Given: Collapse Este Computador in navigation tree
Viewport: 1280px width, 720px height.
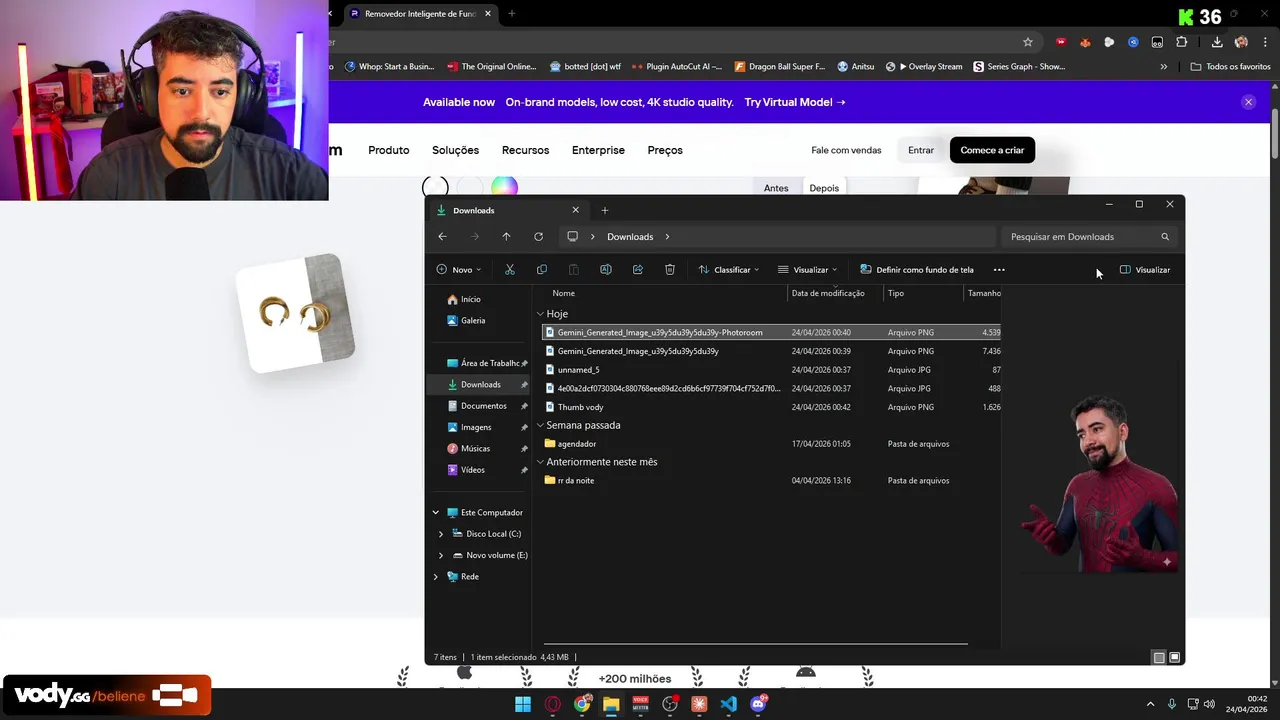Looking at the screenshot, I should [435, 513].
